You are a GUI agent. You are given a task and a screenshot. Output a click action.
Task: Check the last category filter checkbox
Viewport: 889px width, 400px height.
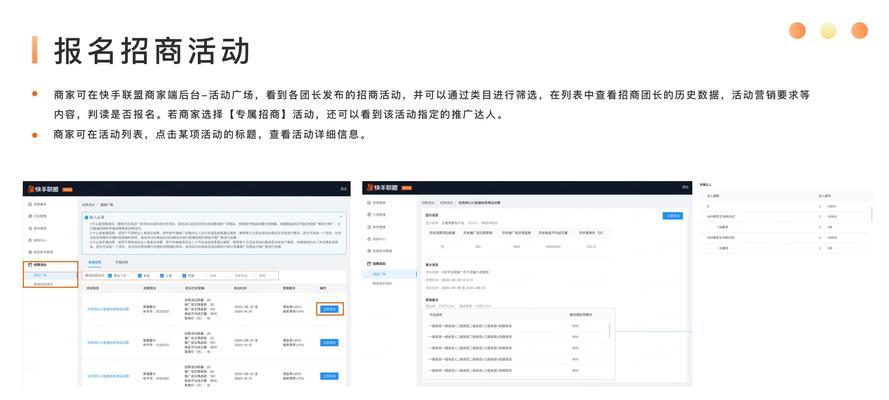point(256,276)
